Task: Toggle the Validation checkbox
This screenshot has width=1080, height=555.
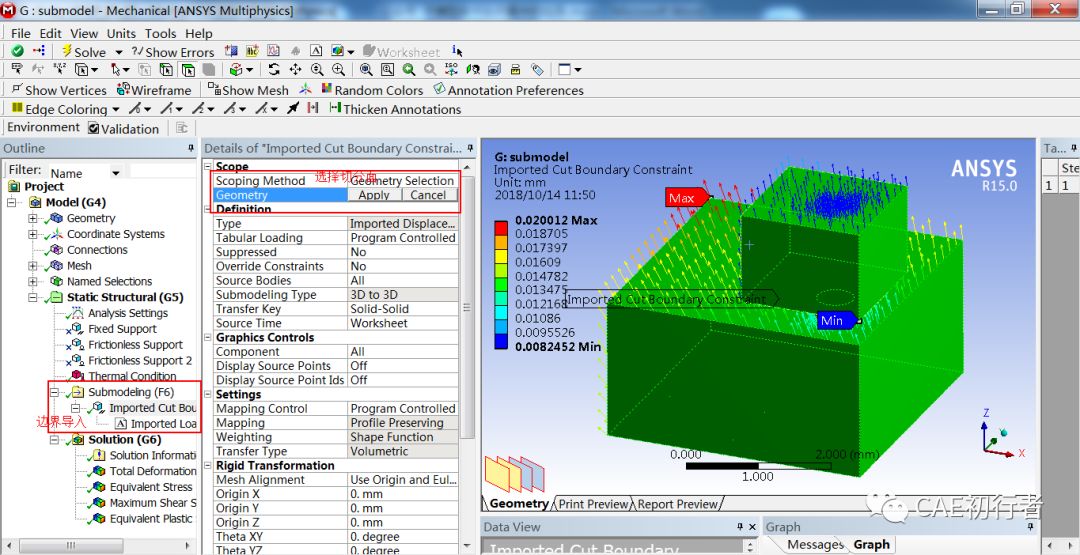Action: tap(94, 129)
